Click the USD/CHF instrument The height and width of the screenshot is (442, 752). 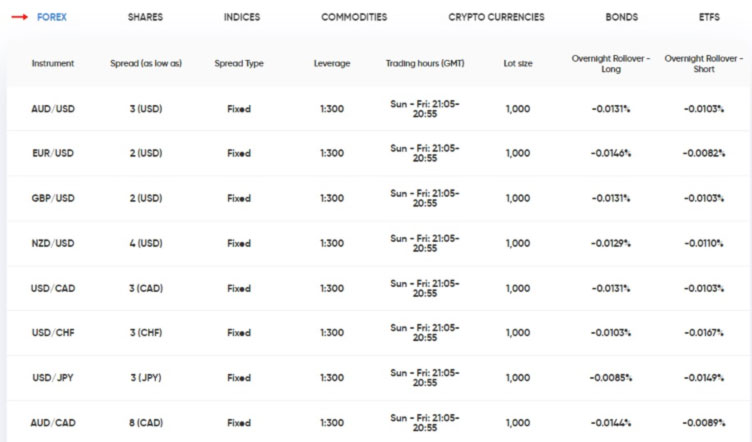coord(53,333)
